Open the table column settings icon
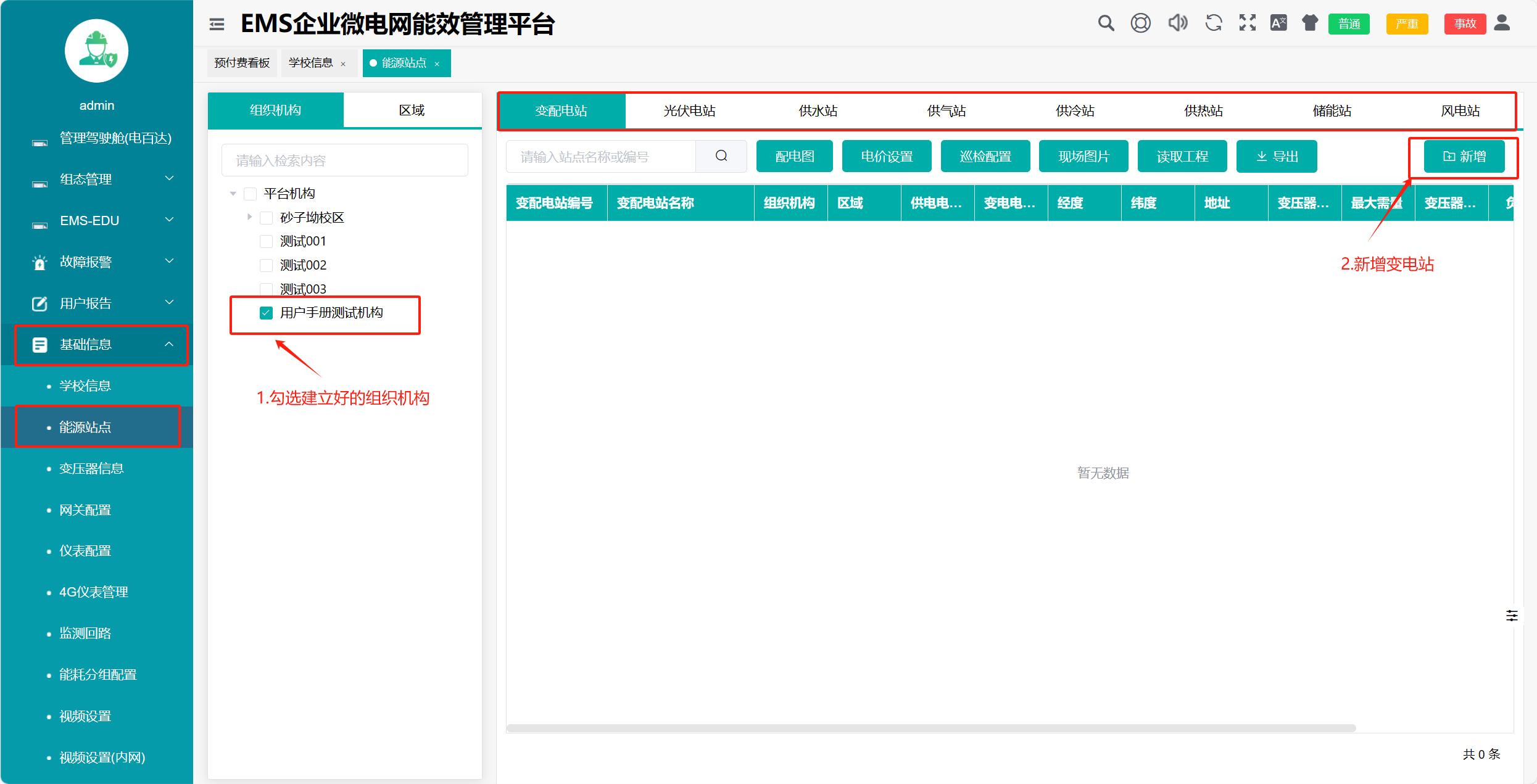 pos(1512,616)
